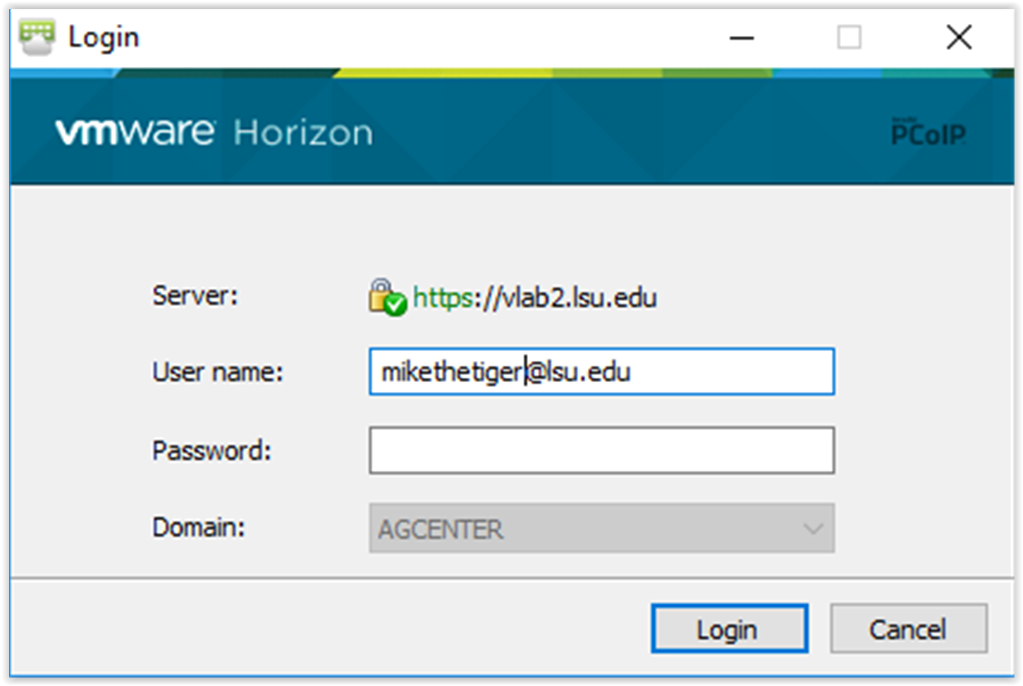Click the PCoIP logo in the banner
The height and width of the screenshot is (686, 1023).
coord(928,133)
